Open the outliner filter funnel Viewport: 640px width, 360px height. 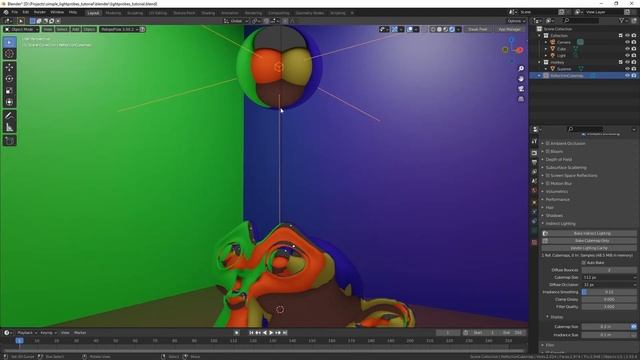click(621, 20)
